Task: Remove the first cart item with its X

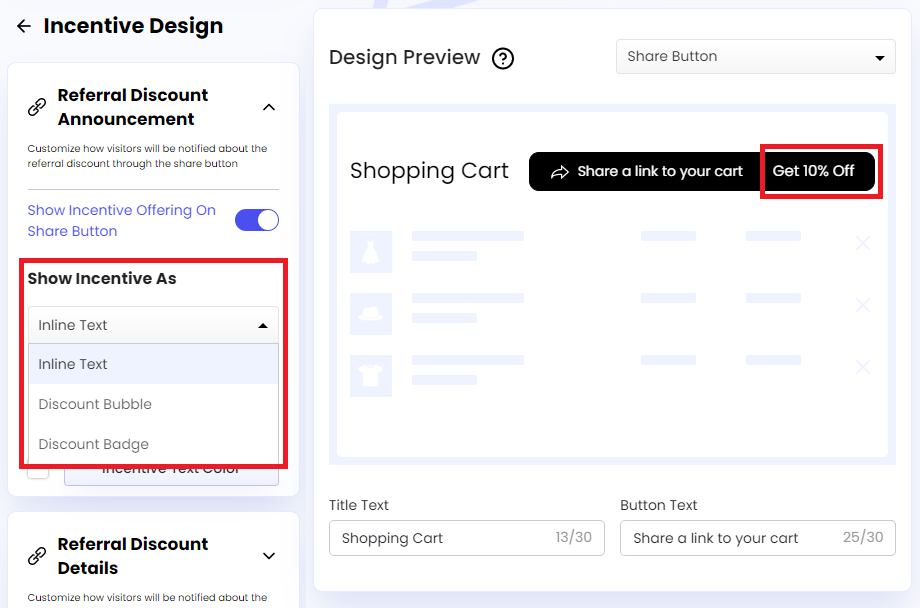Action: point(862,242)
